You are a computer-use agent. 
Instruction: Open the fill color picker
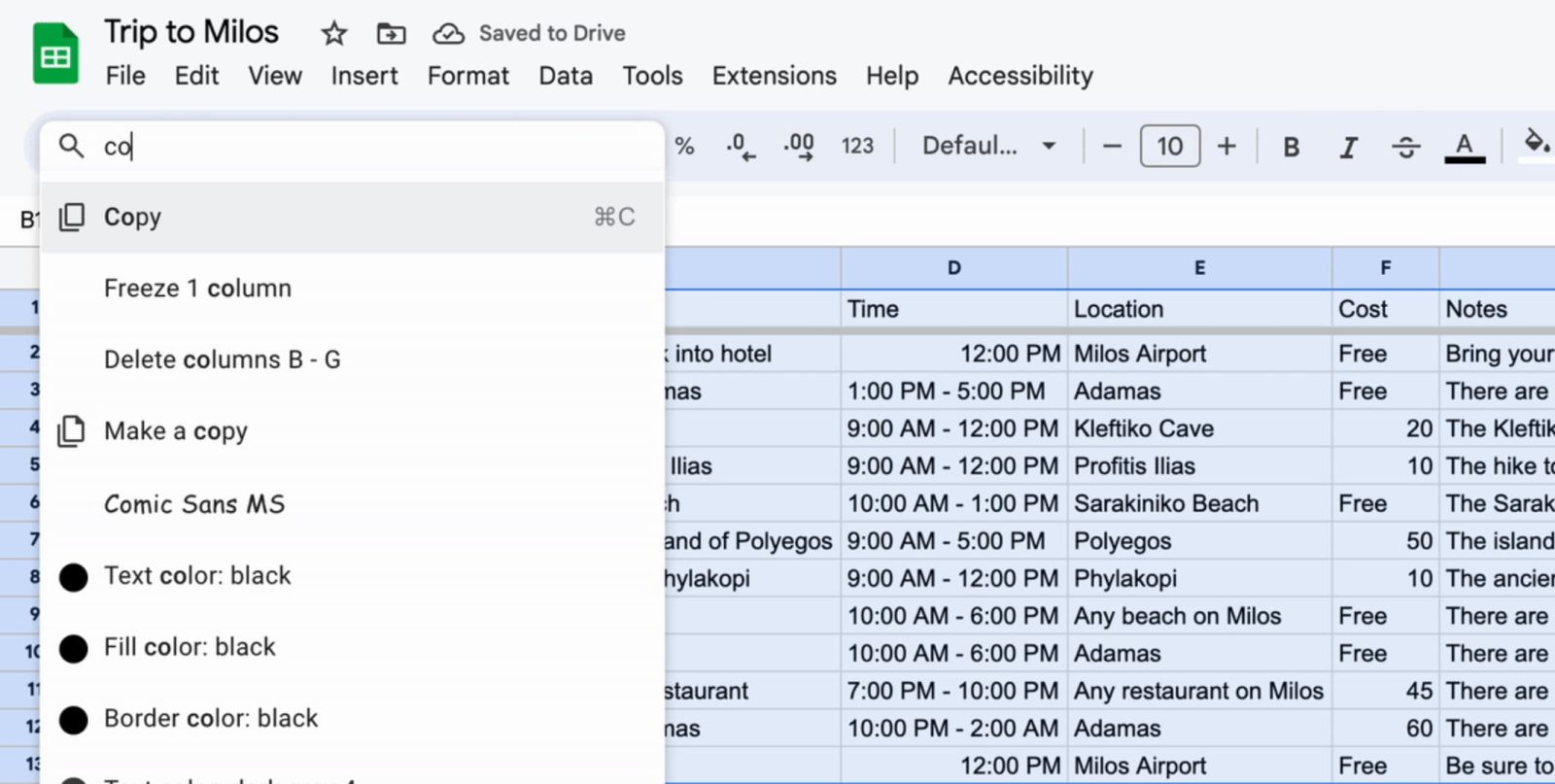coord(1536,144)
